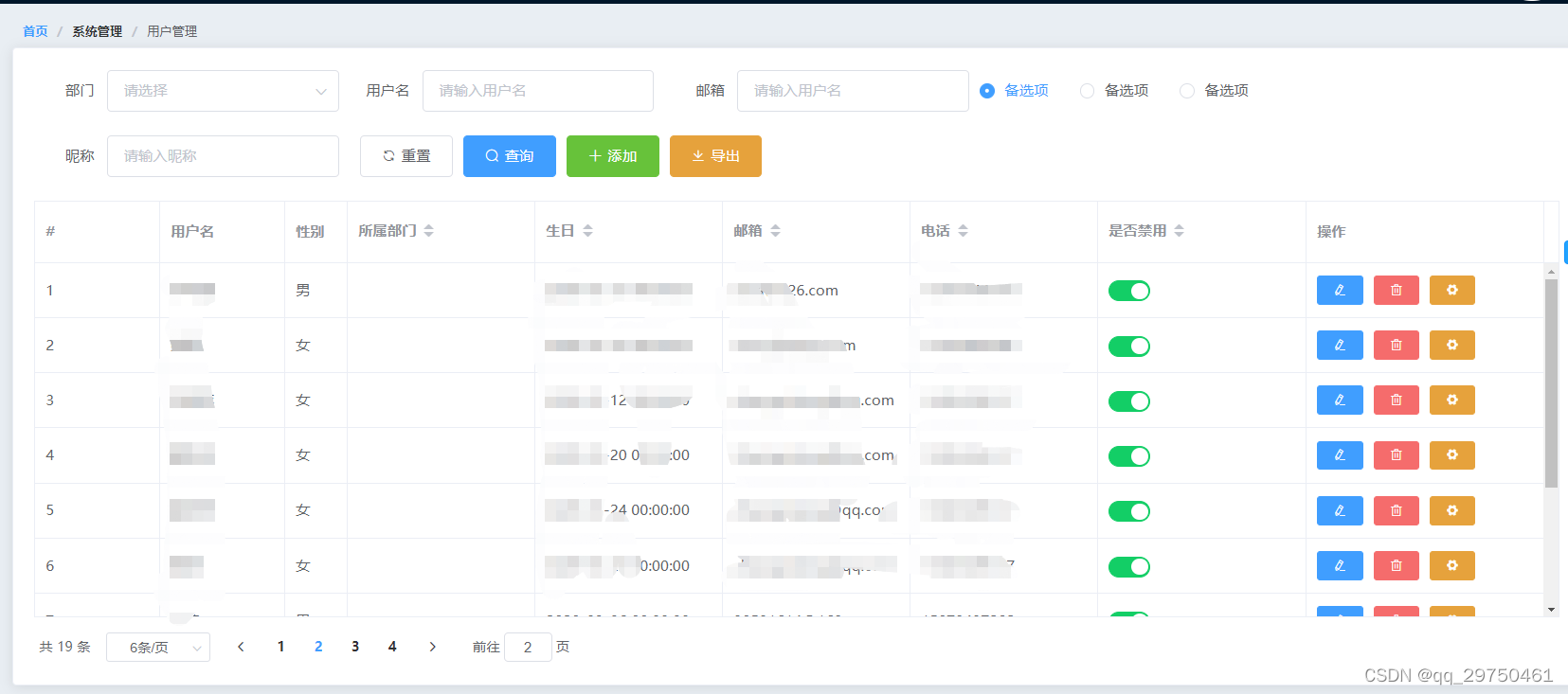
Task: Go to page 3
Action: tap(355, 647)
